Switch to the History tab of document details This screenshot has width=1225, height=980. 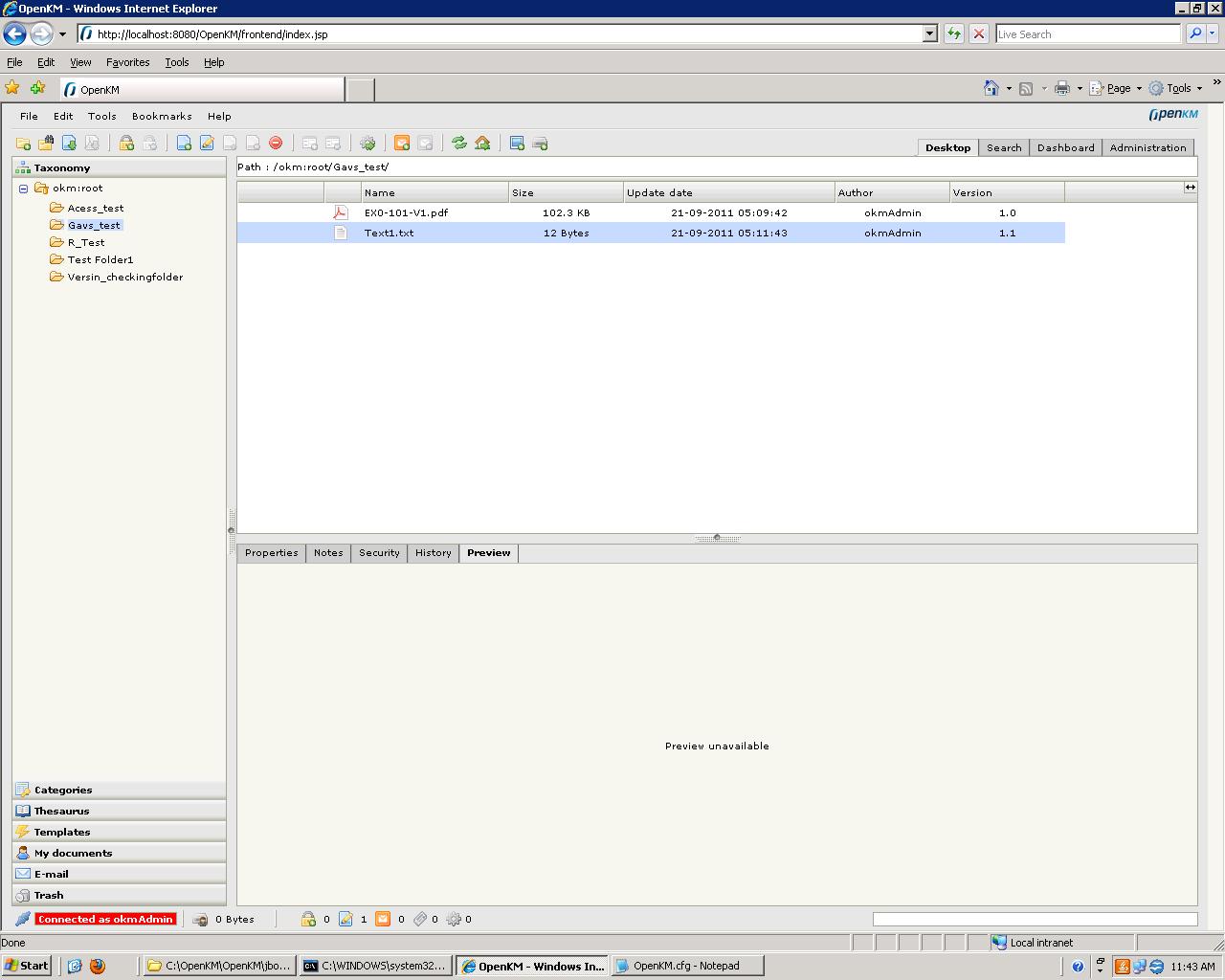point(433,553)
